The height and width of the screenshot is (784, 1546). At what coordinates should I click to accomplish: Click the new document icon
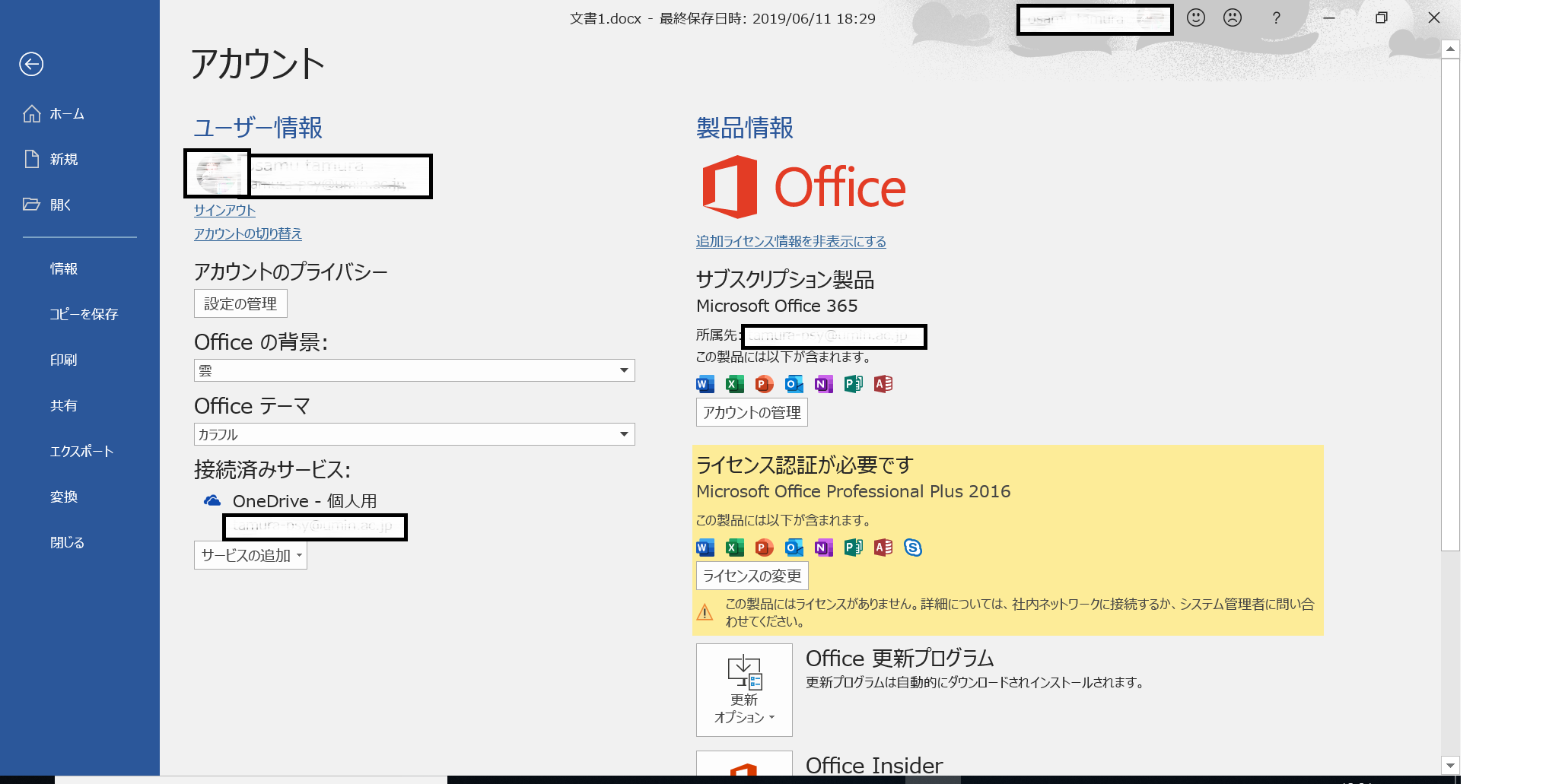click(31, 159)
